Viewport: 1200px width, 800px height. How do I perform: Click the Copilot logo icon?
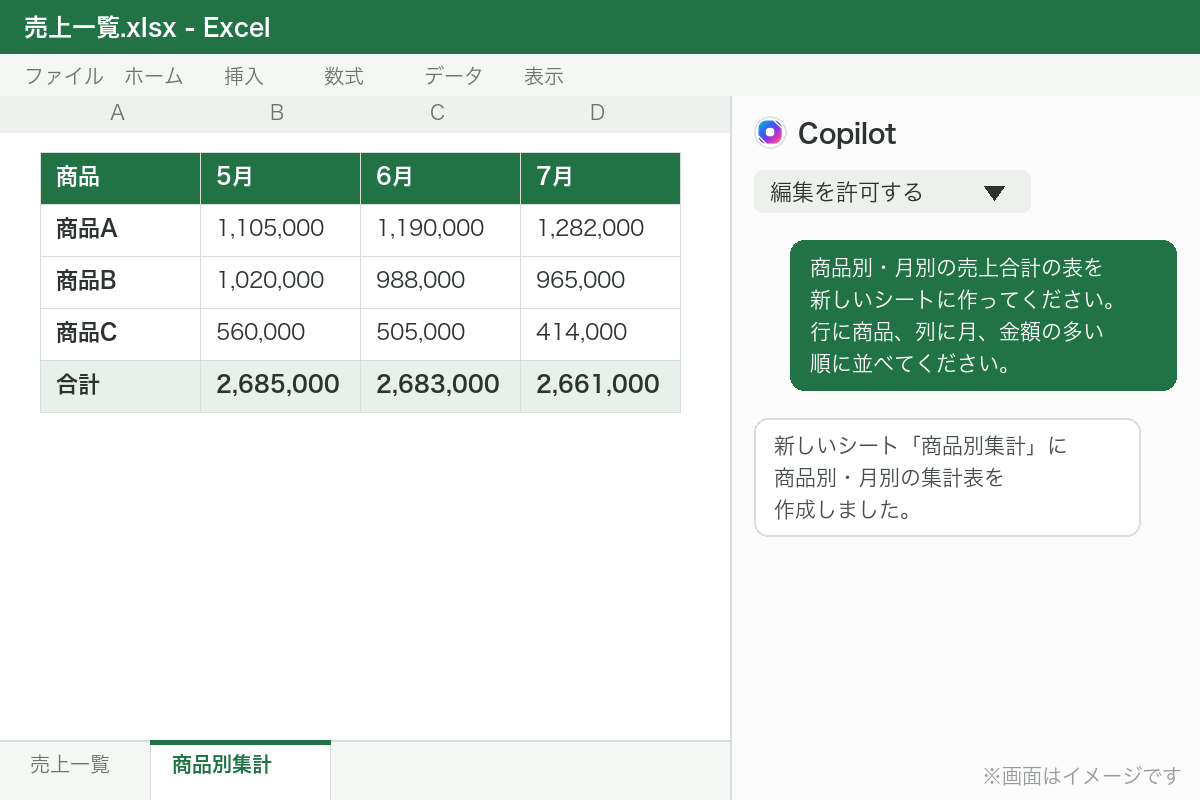pyautogui.click(x=770, y=132)
